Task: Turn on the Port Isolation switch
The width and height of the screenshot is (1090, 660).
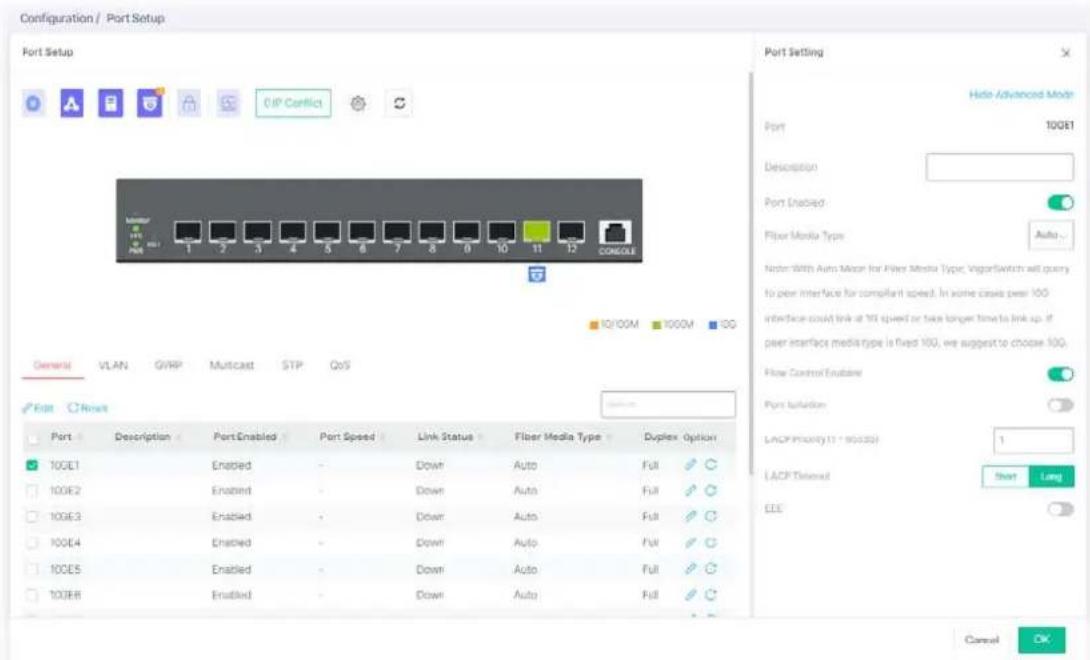Action: coord(1060,405)
